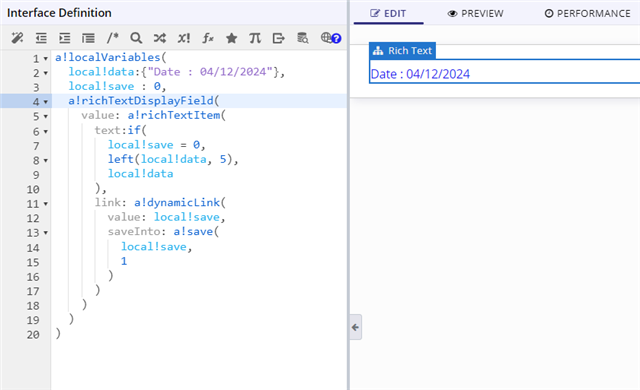Open the PERFORMANCE tab
640x390 pixels.
click(587, 13)
